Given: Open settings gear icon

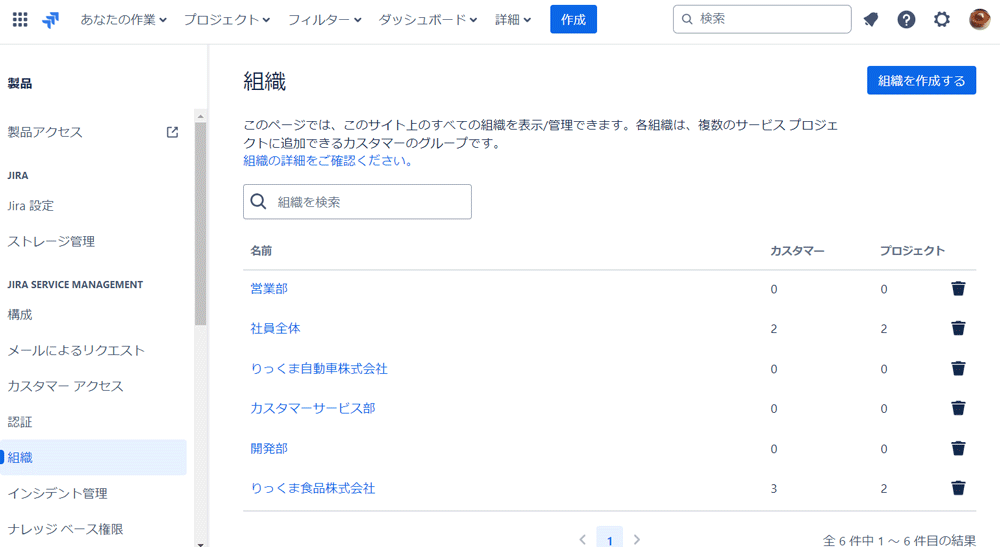Looking at the screenshot, I should point(942,19).
